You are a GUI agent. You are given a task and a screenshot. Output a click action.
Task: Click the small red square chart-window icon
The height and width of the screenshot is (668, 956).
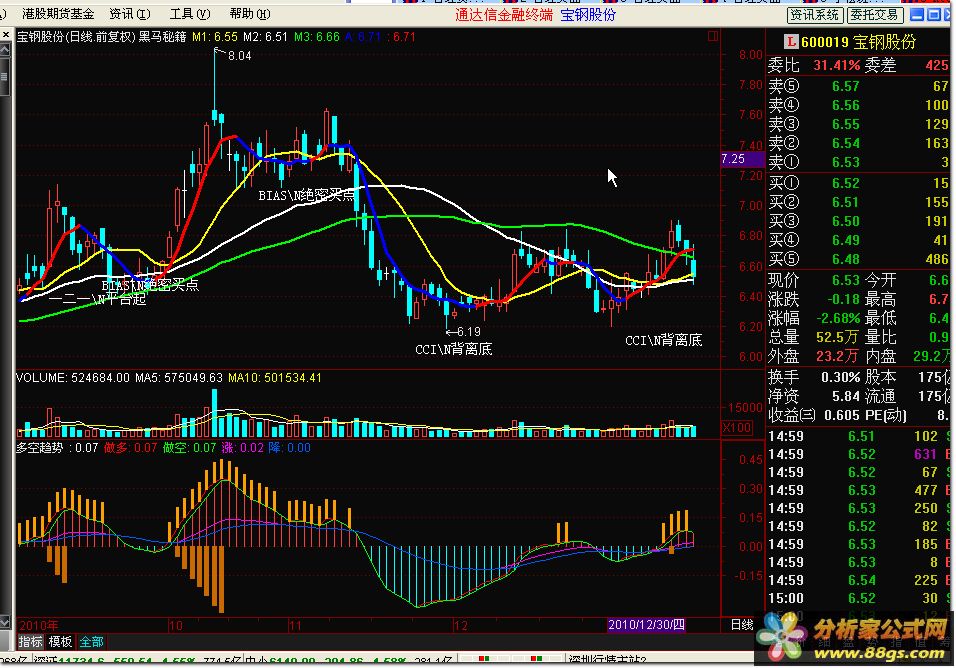pyautogui.click(x=712, y=36)
